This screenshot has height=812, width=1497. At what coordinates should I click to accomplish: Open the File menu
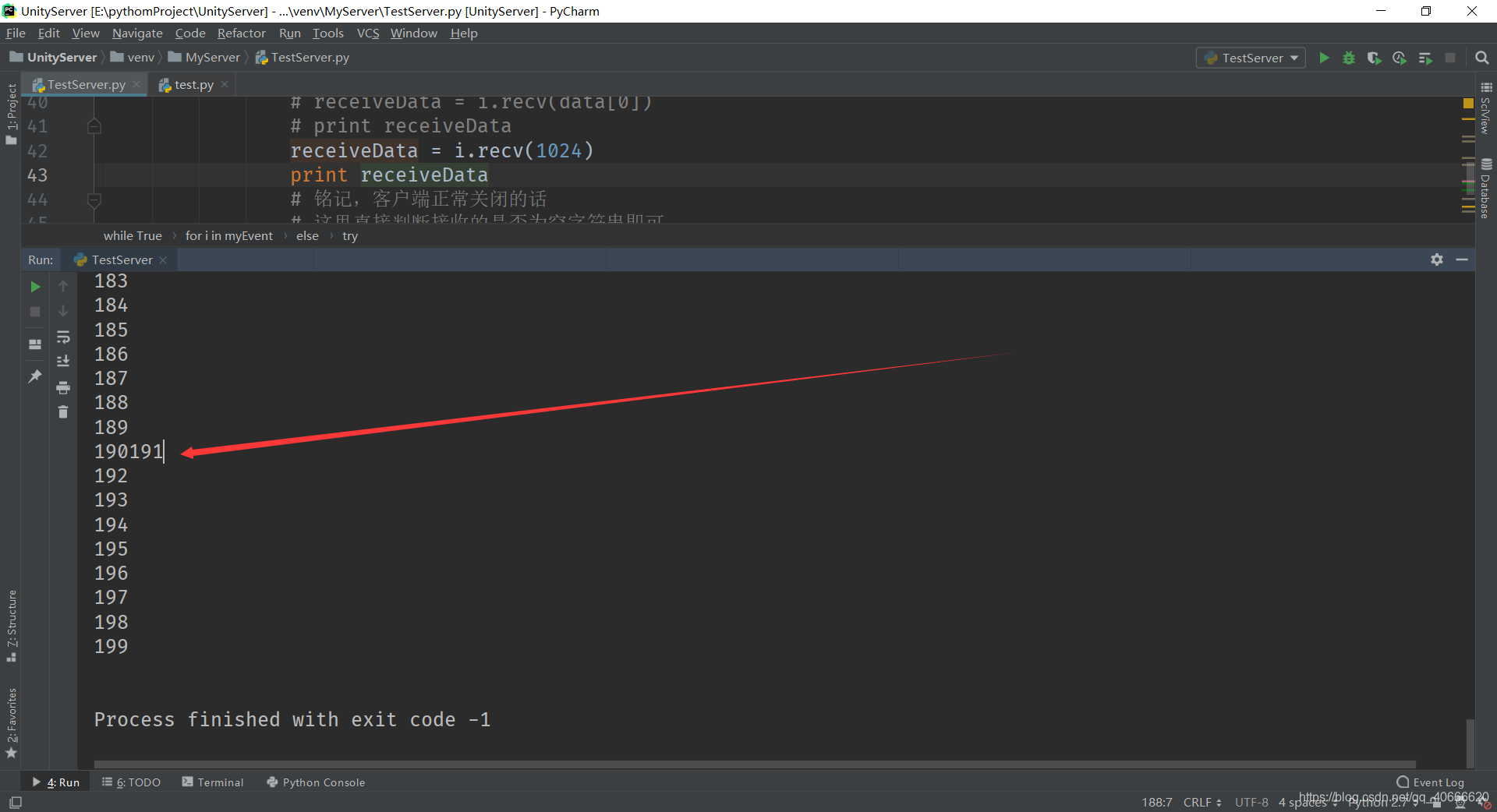coord(16,33)
